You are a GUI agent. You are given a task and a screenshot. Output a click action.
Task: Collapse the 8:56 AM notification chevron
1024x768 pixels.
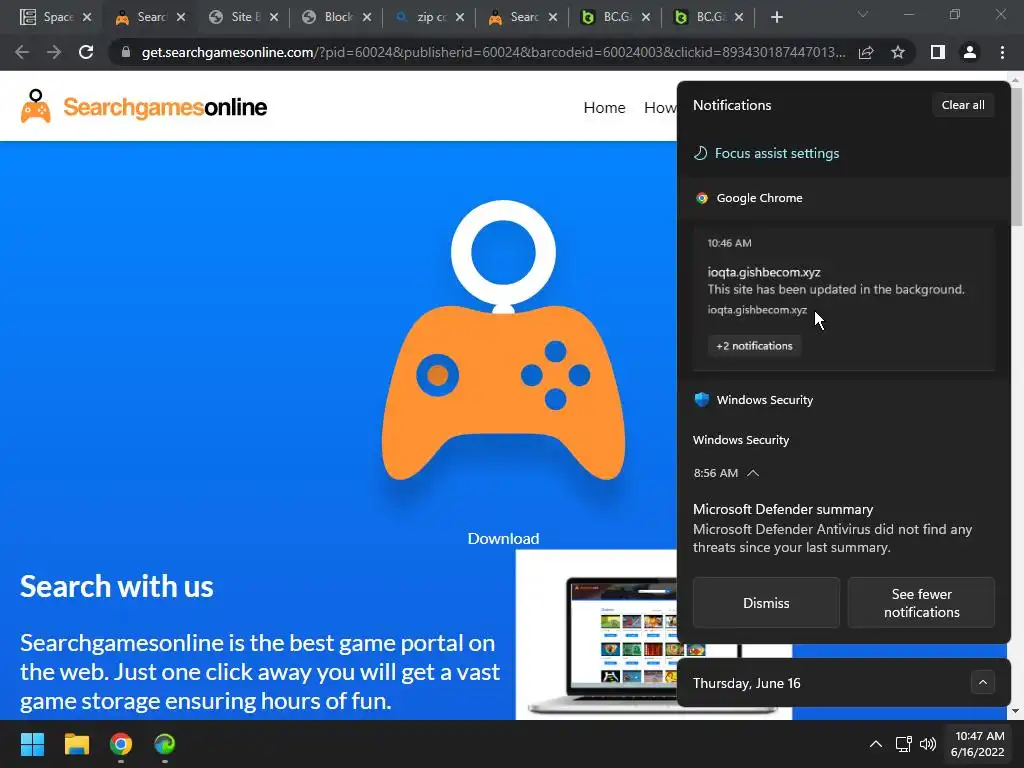tap(752, 473)
